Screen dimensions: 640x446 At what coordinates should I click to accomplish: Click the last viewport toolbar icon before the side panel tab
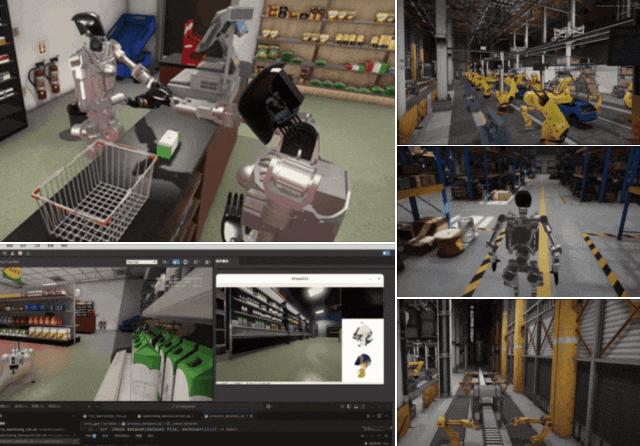tap(207, 262)
